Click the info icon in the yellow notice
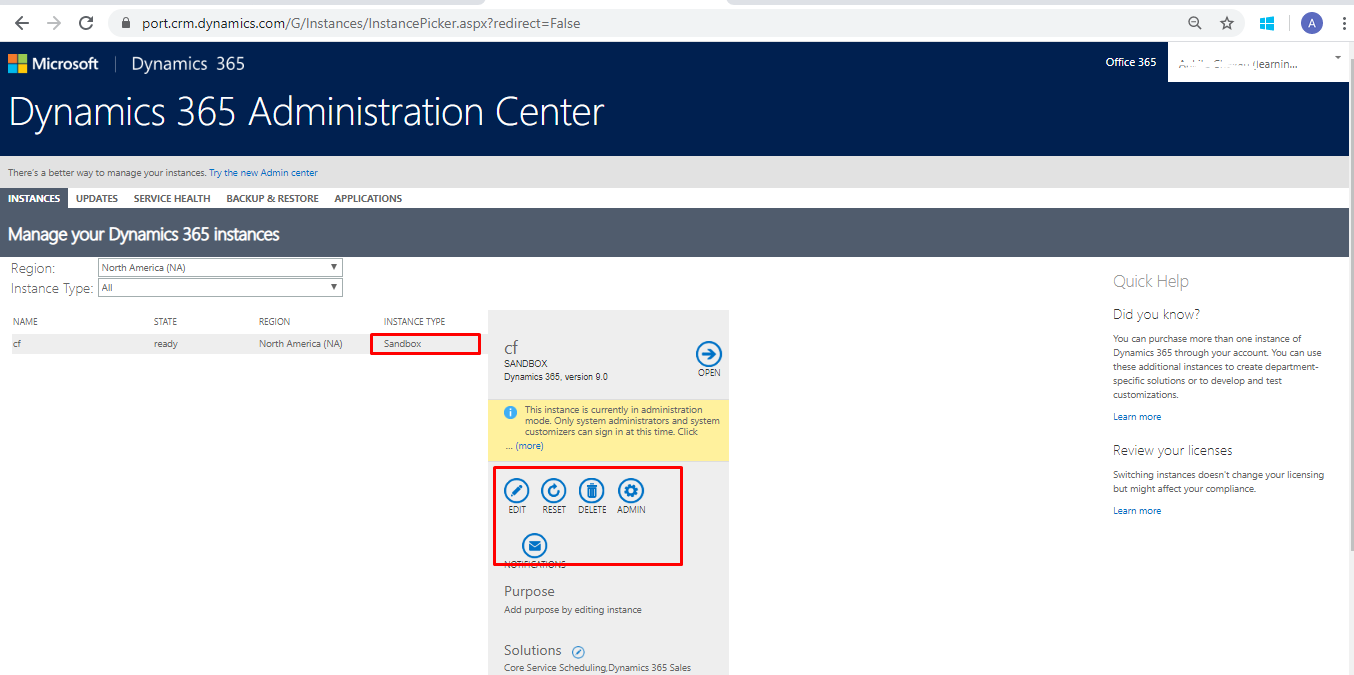Viewport: 1354px width, 675px height. click(x=511, y=412)
